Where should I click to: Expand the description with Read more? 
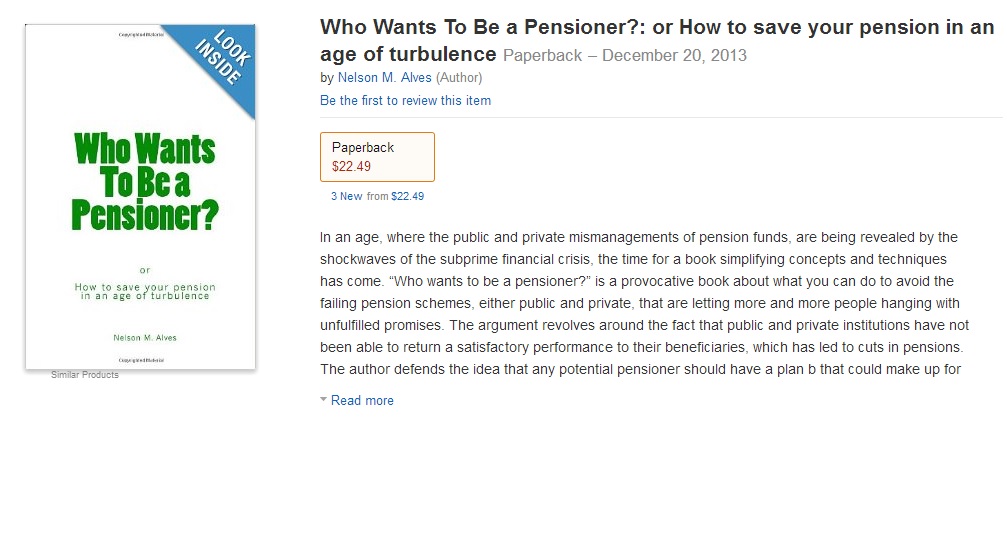362,401
